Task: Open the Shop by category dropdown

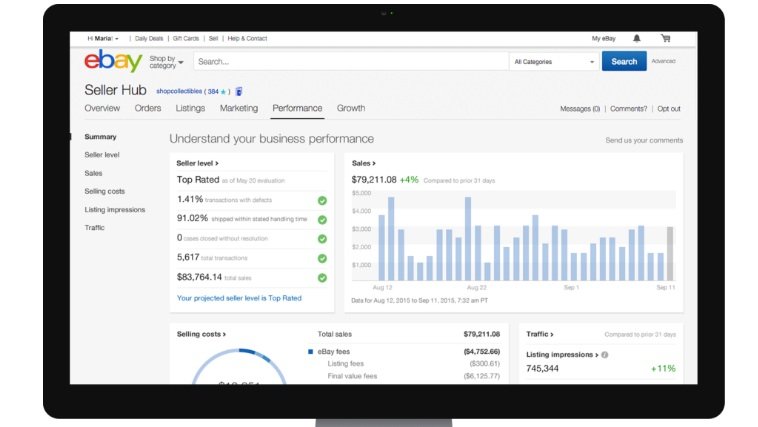Action: point(166,62)
